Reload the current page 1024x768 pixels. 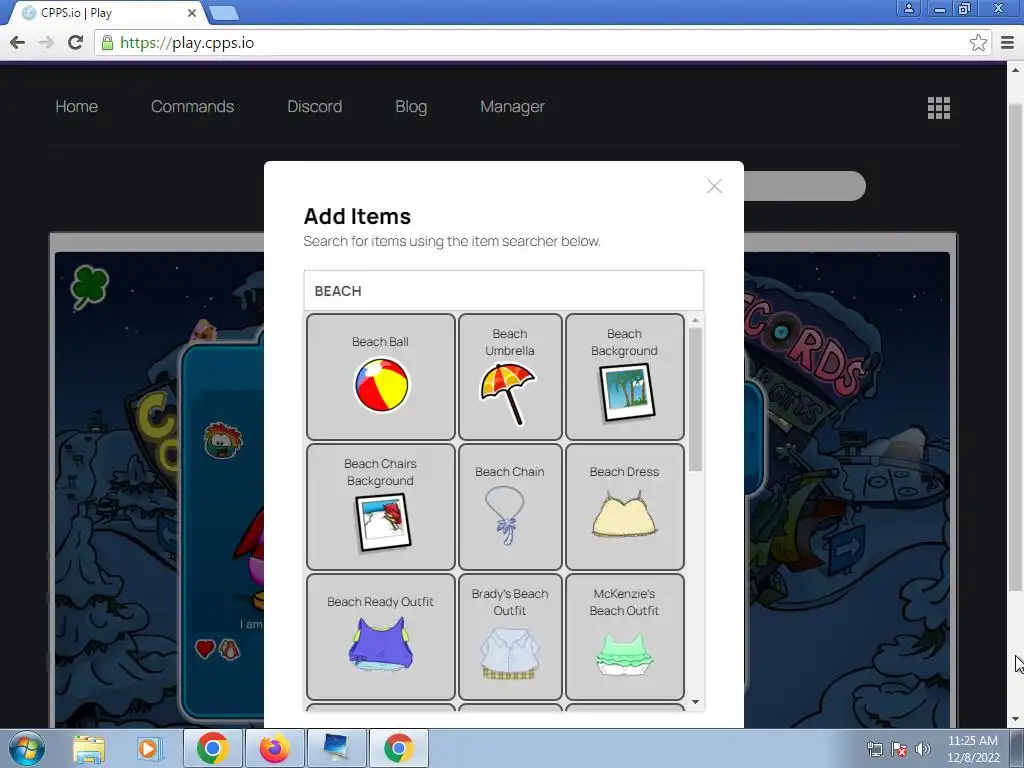(76, 42)
